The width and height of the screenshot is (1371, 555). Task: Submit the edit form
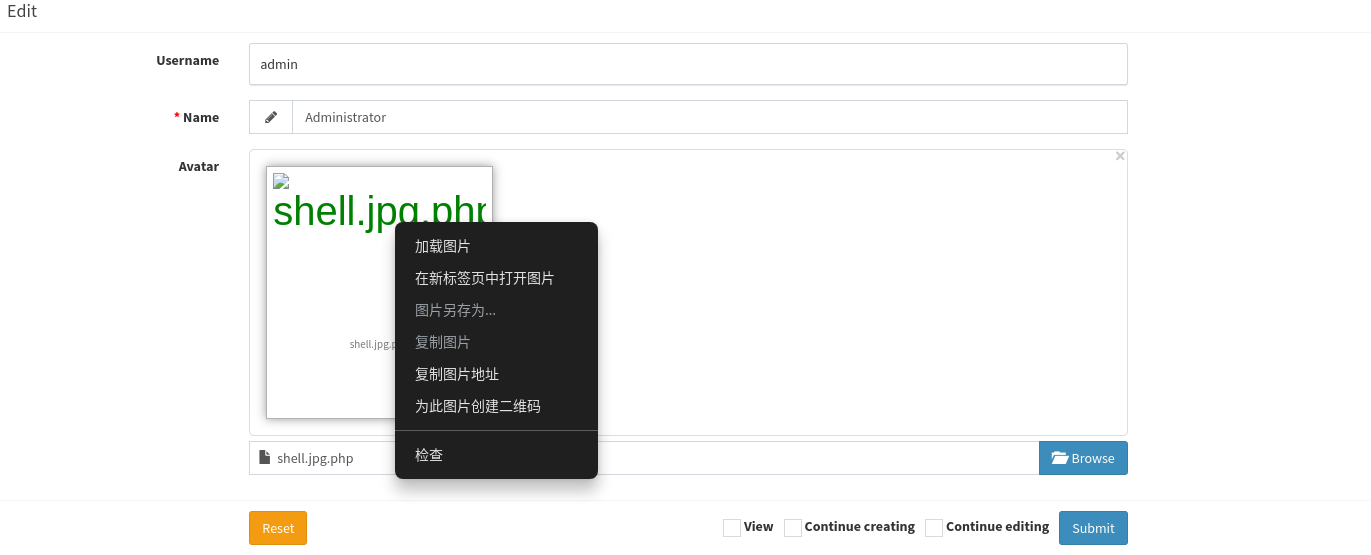pos(1093,528)
